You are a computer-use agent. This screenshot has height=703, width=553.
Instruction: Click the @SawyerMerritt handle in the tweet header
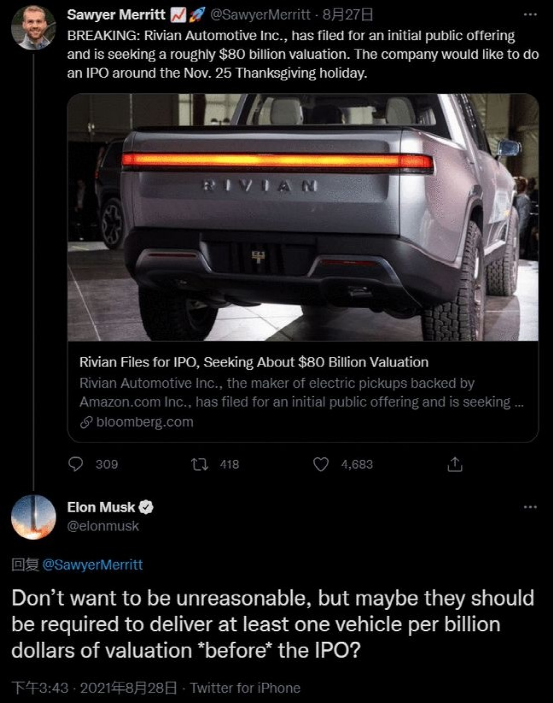[260, 15]
